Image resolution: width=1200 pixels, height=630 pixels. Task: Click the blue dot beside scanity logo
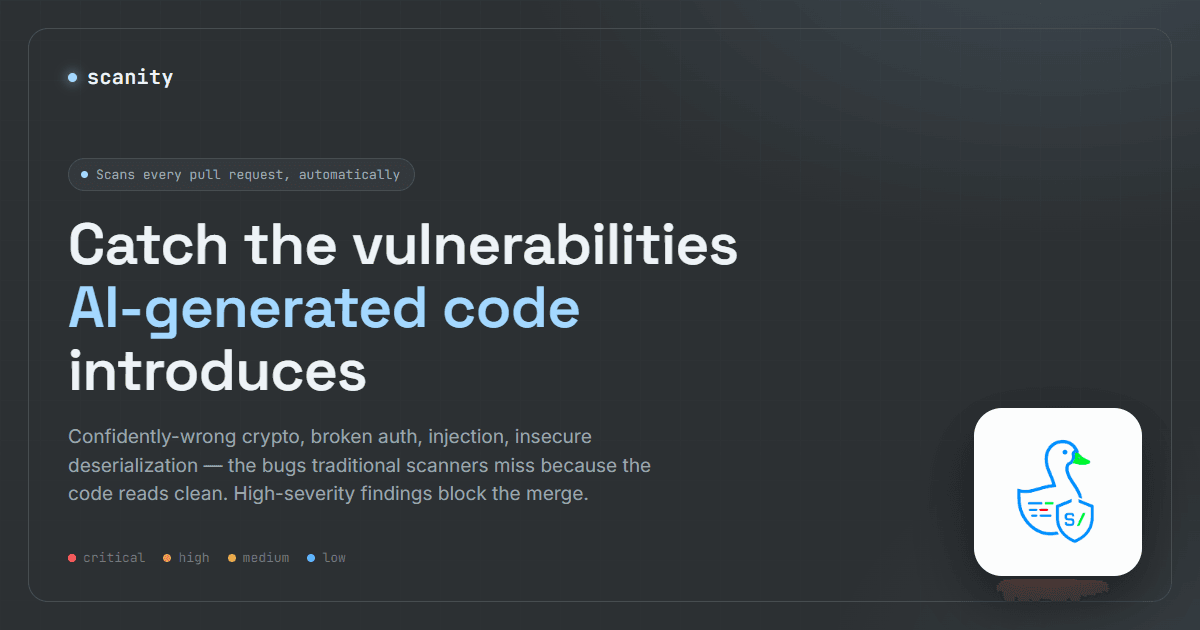[x=73, y=77]
